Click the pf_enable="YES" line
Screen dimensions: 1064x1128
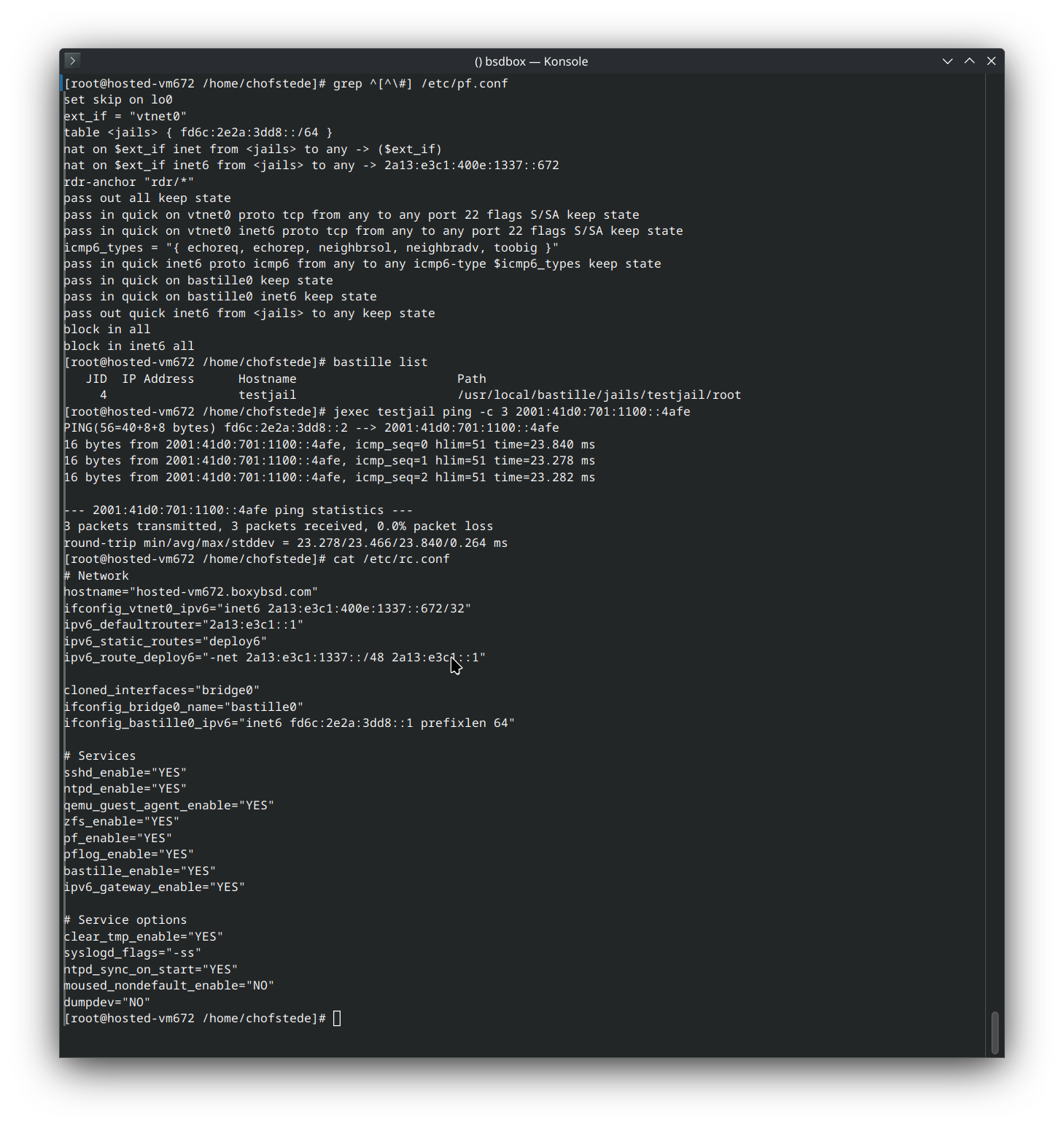tap(118, 839)
